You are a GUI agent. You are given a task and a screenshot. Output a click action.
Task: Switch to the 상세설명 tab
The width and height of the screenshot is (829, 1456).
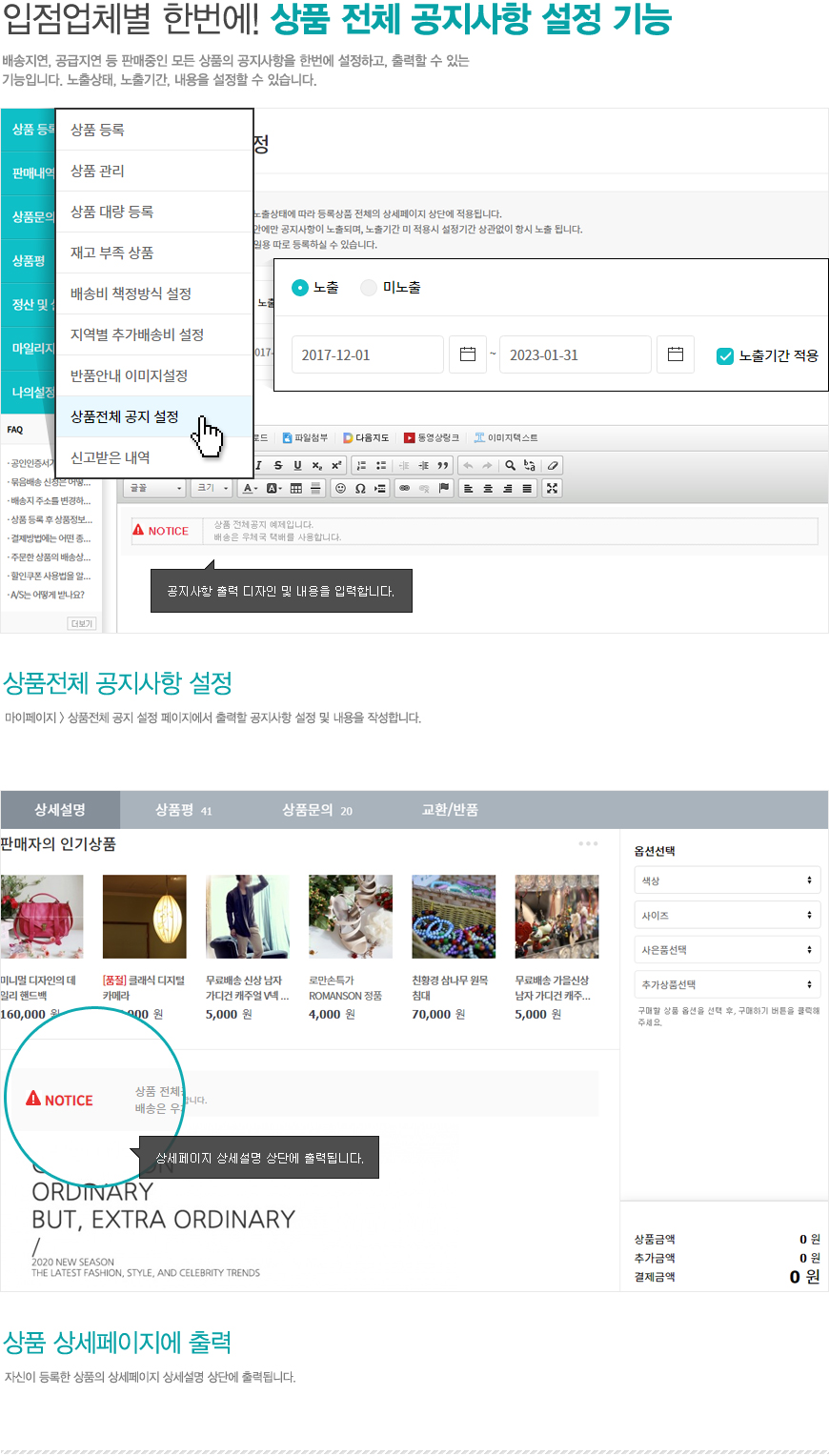tap(60, 810)
